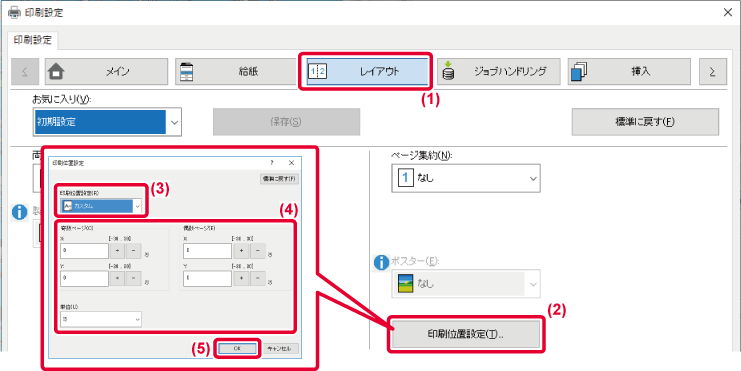Open the メイン tab with the home icon
741x371 pixels.
tap(106, 71)
